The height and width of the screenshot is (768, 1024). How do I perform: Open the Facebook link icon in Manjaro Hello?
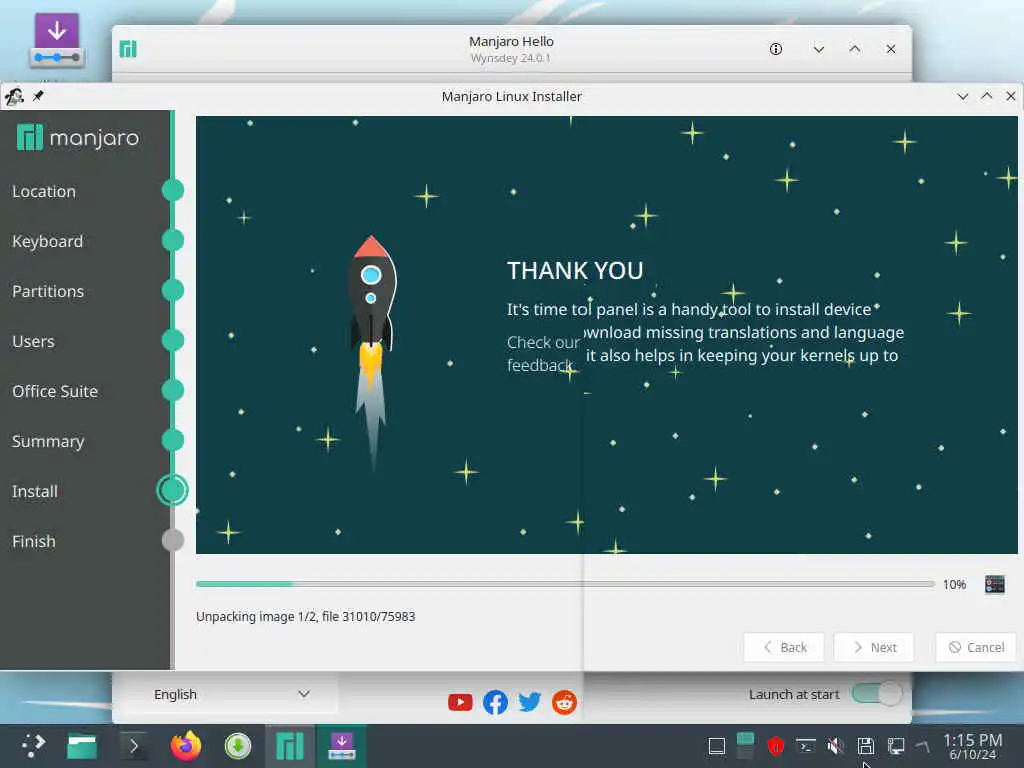click(x=496, y=703)
